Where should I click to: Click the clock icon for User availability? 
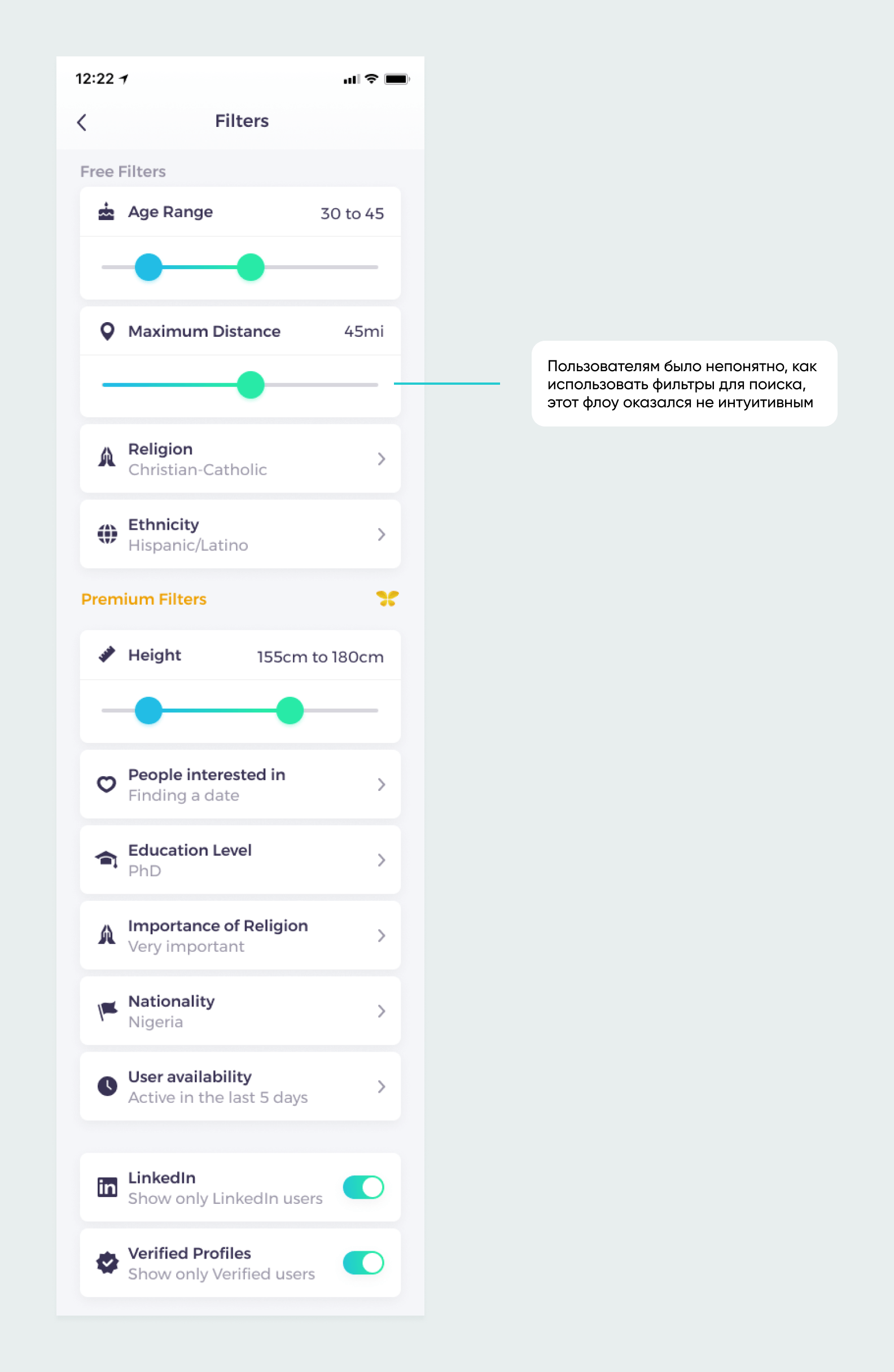pos(107,1086)
